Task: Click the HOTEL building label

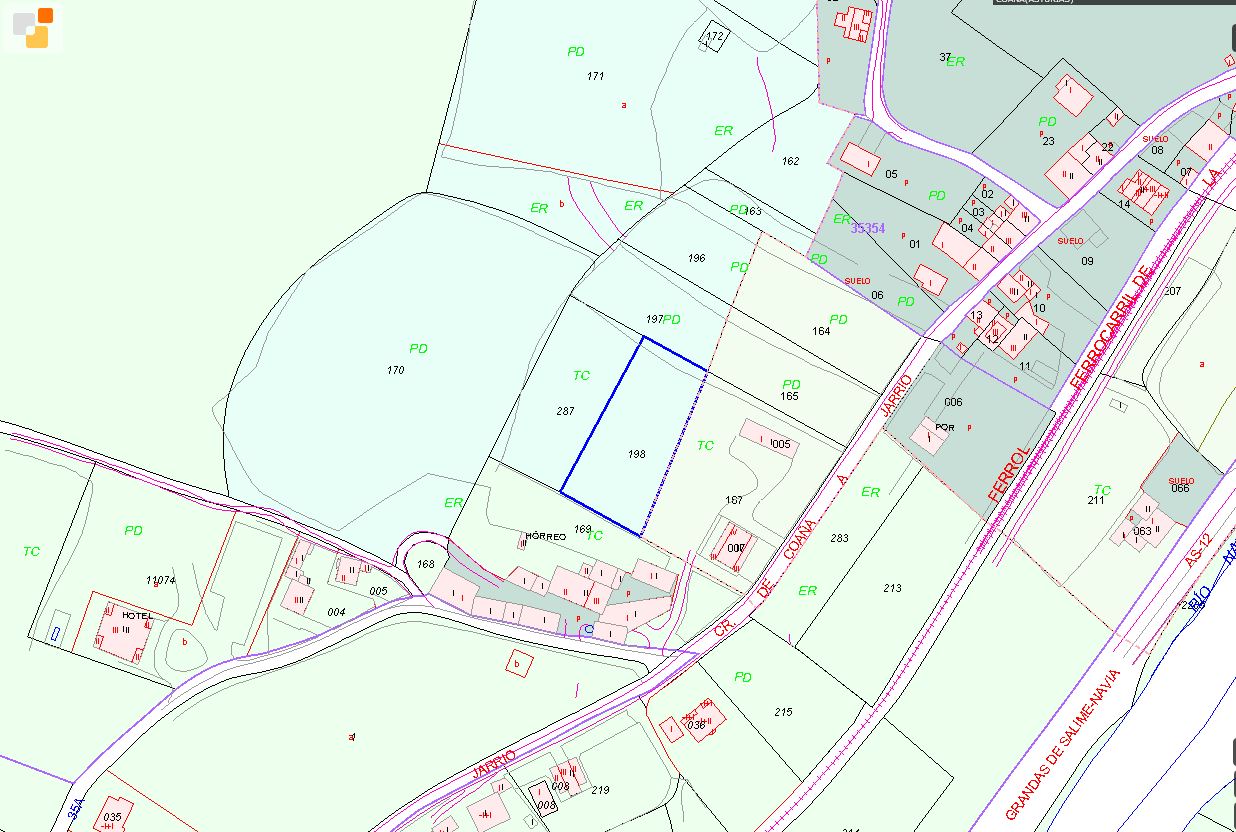Action: (137, 615)
